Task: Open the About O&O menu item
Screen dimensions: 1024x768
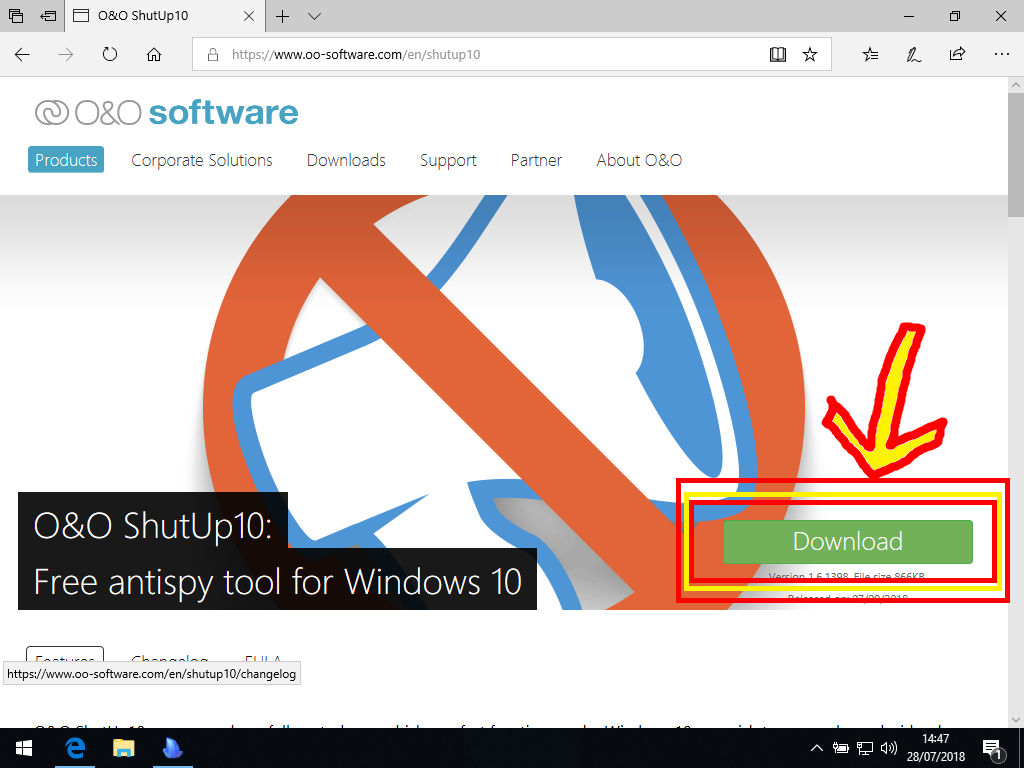Action: pos(639,160)
